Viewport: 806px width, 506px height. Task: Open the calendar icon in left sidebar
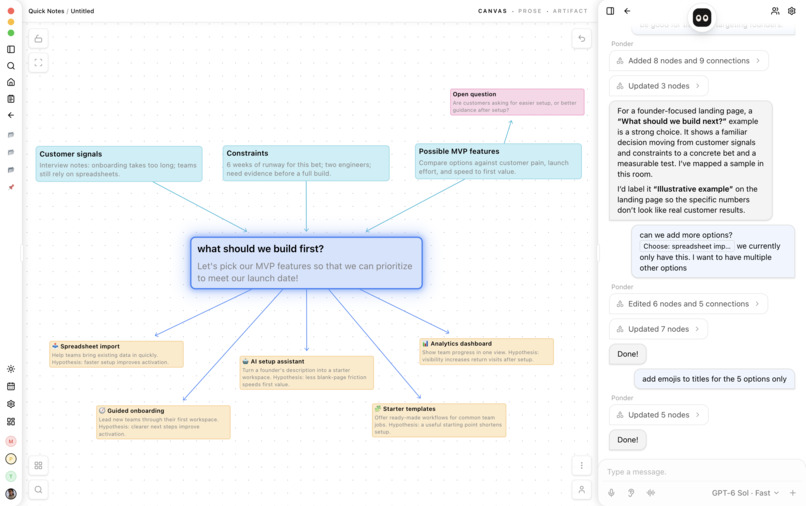click(x=11, y=386)
